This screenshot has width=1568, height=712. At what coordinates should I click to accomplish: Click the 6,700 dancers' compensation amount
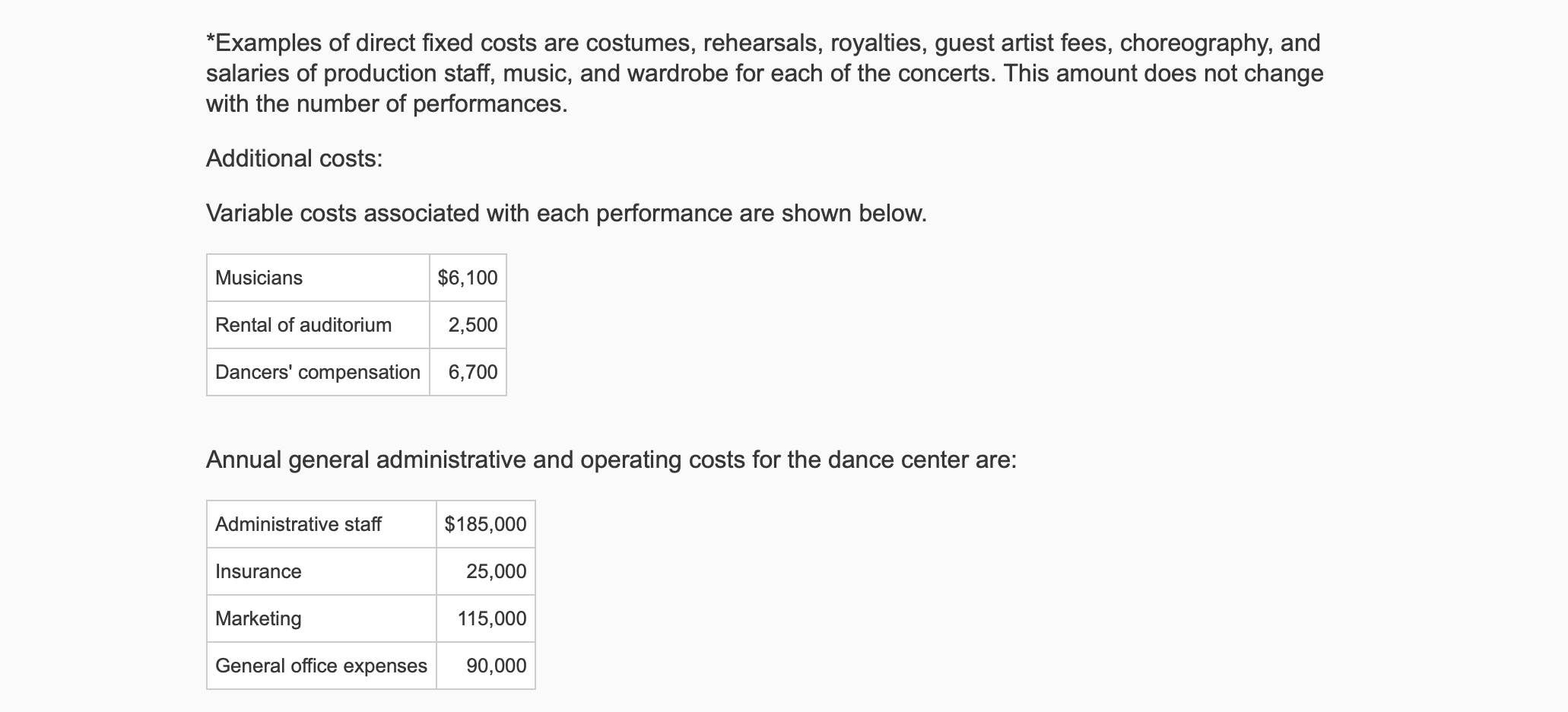tap(473, 372)
